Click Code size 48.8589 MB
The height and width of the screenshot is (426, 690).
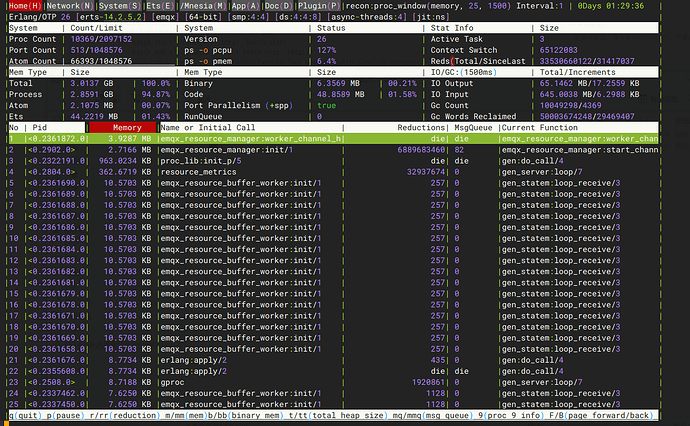[341, 95]
